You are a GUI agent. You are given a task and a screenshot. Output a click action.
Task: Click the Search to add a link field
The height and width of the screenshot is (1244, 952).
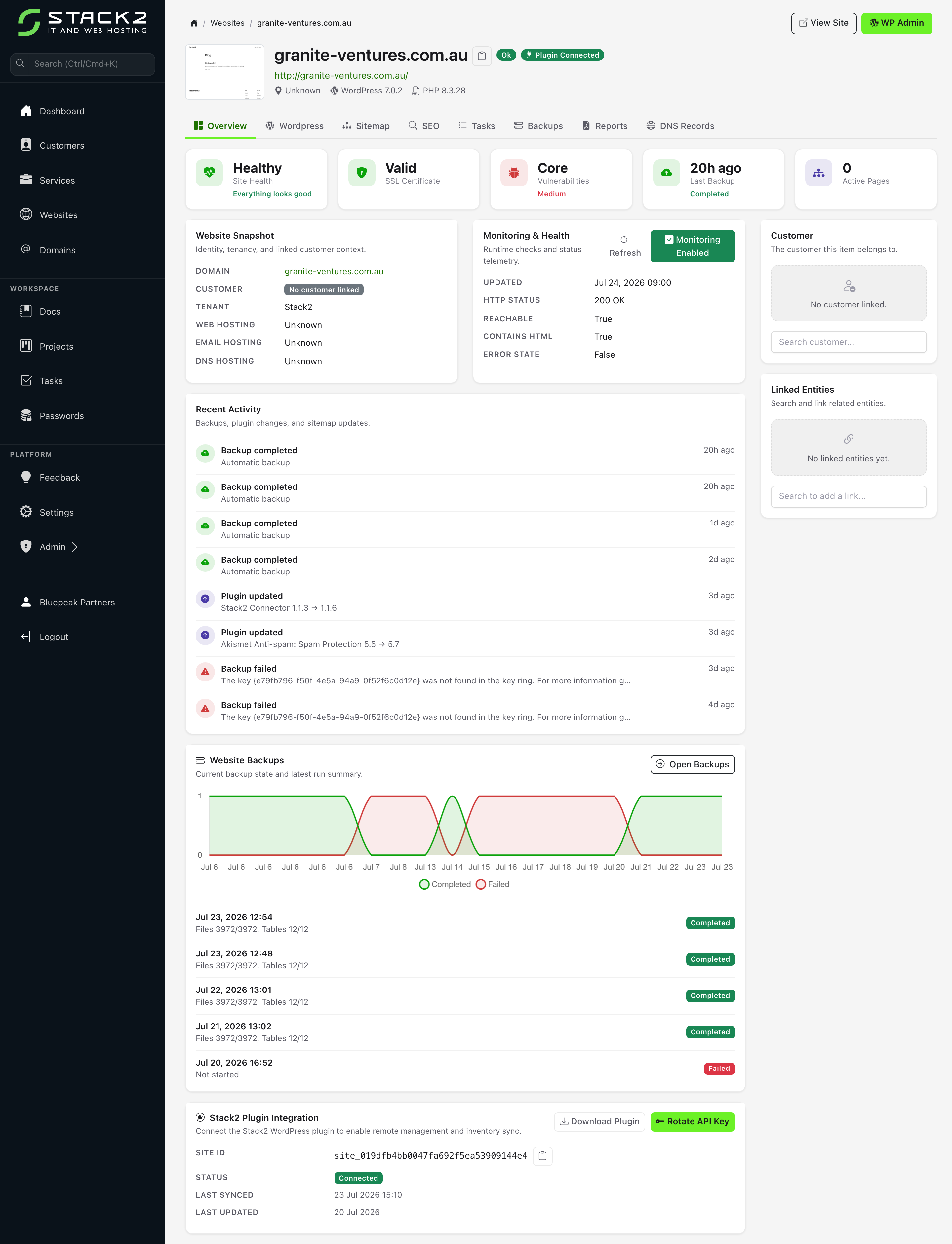(x=848, y=496)
